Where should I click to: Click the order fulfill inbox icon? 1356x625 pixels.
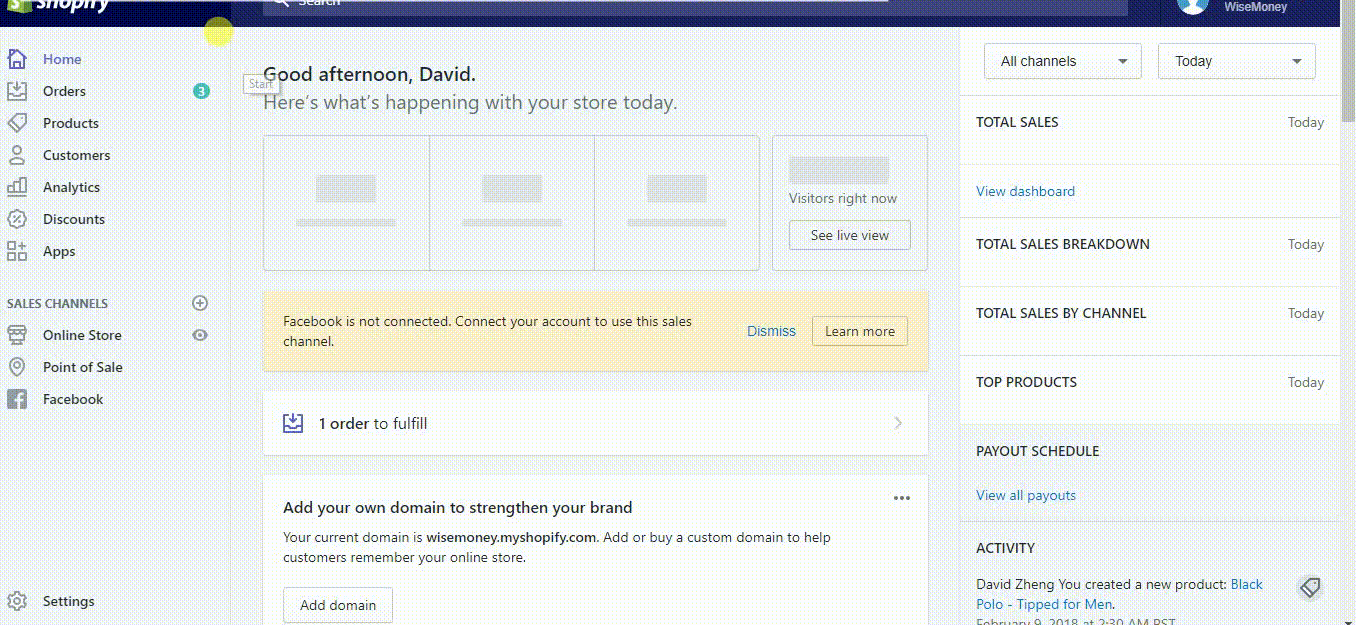coord(293,423)
